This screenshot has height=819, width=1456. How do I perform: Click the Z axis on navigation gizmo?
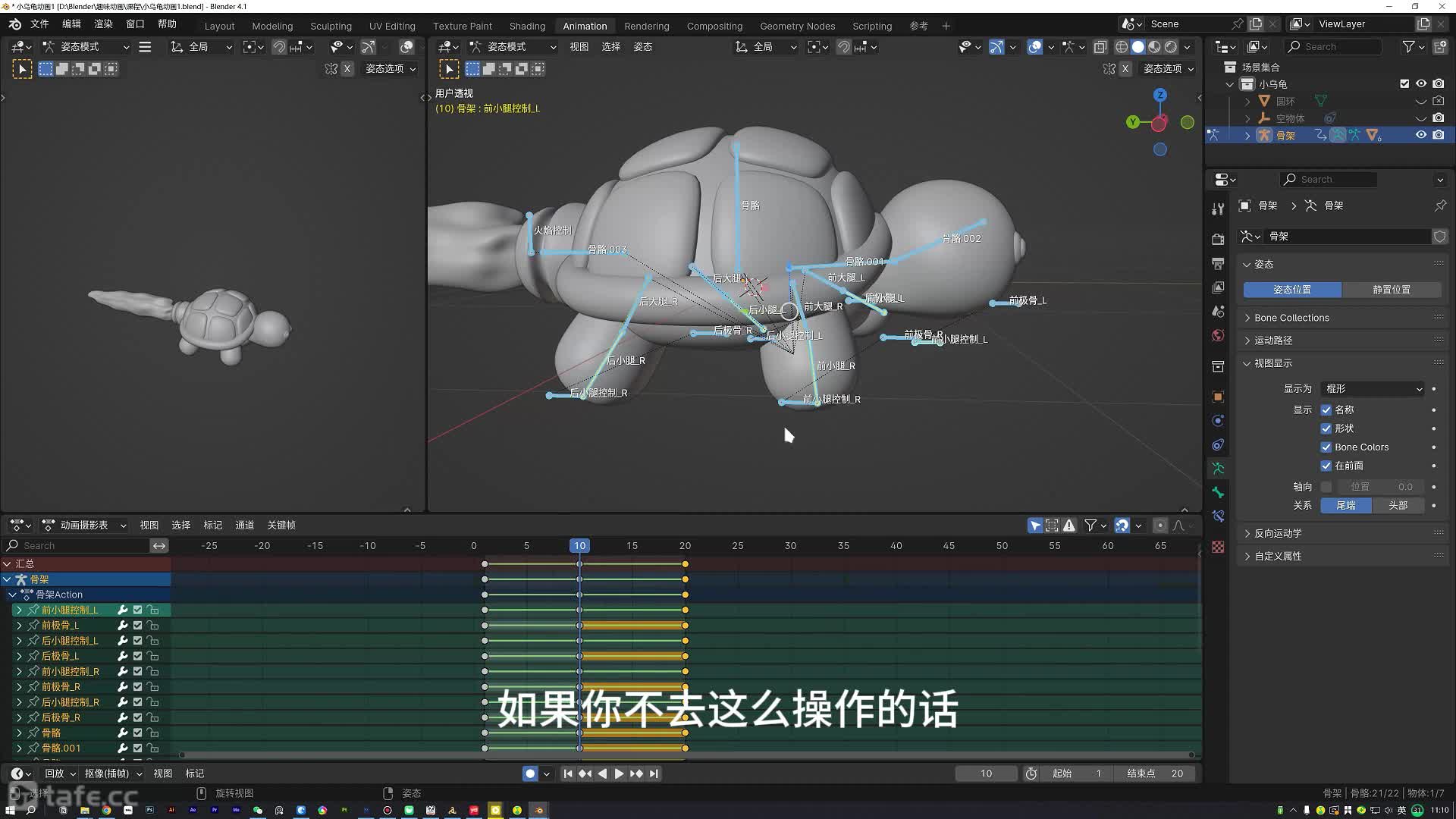click(x=1160, y=95)
